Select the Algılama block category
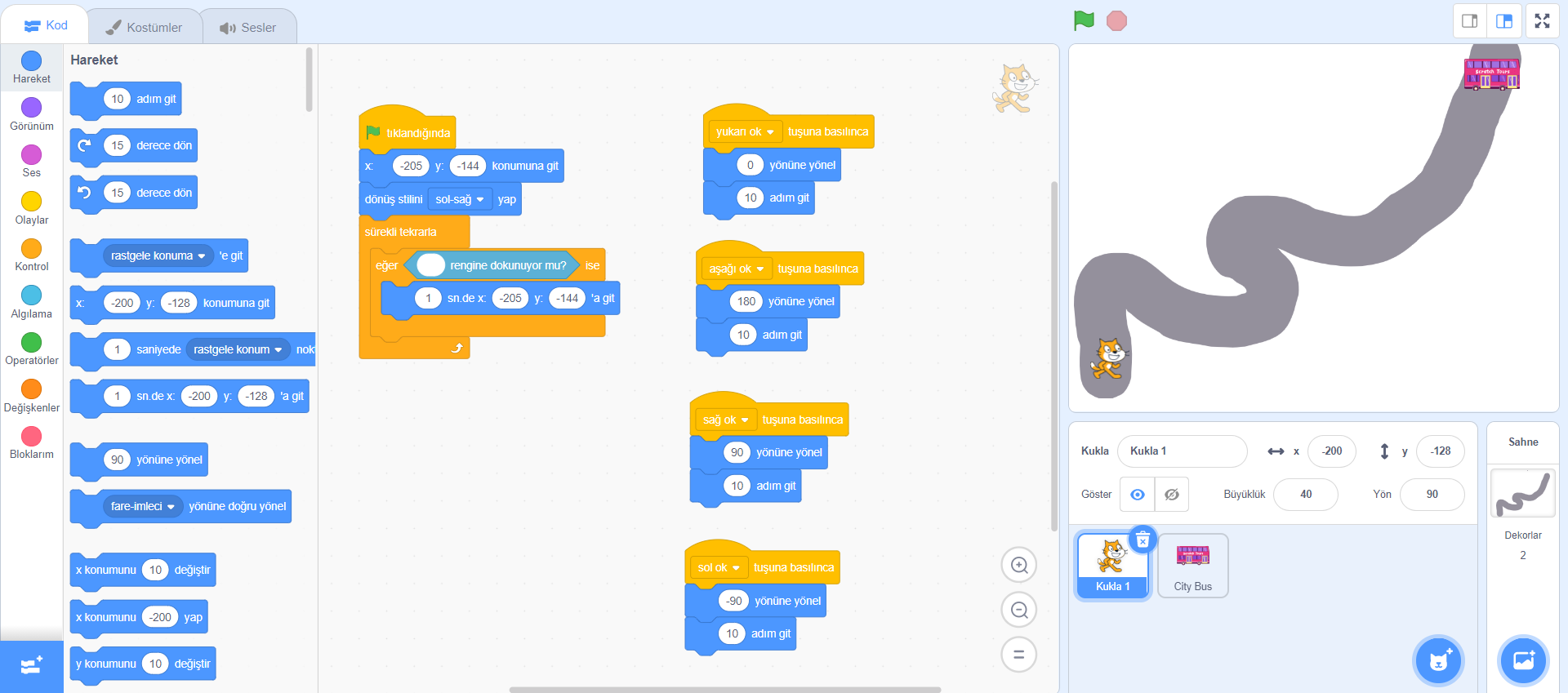This screenshot has width=1568, height=693. [x=32, y=302]
